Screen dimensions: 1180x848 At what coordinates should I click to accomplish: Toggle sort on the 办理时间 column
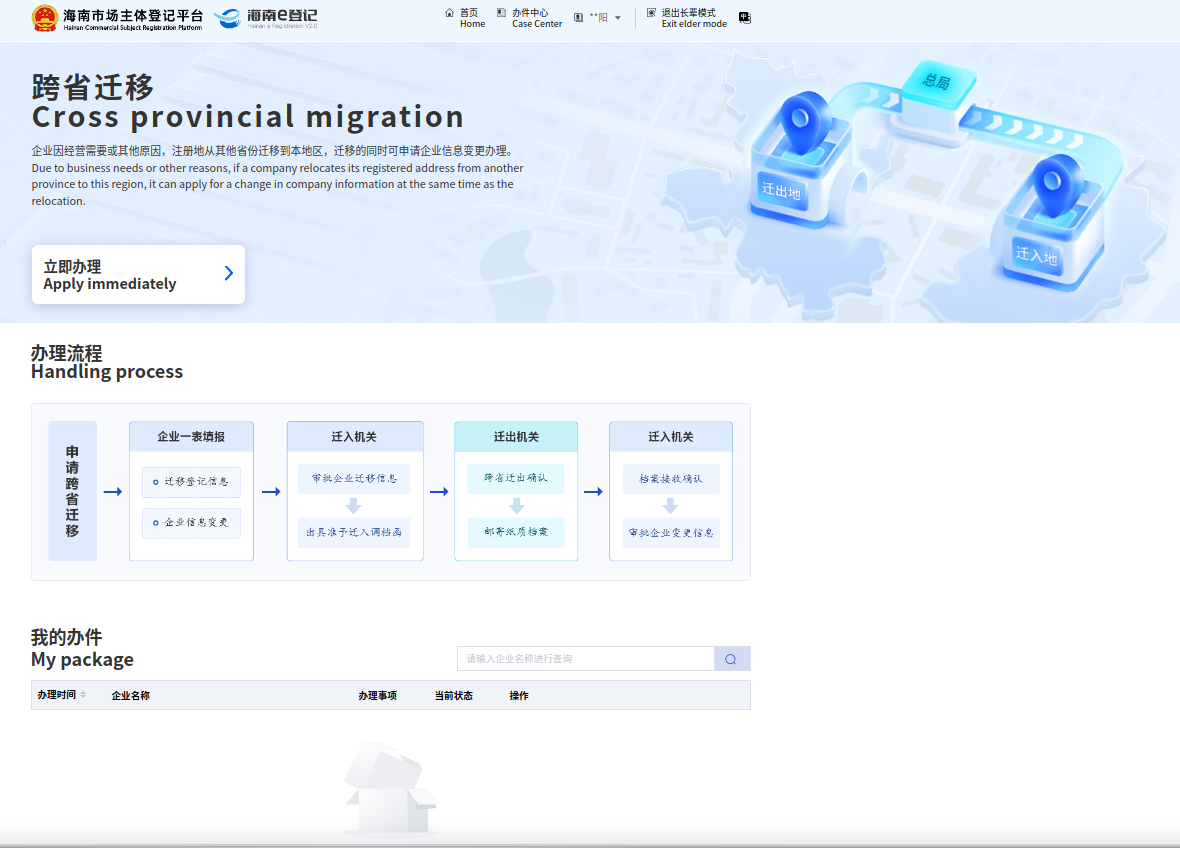(x=83, y=695)
